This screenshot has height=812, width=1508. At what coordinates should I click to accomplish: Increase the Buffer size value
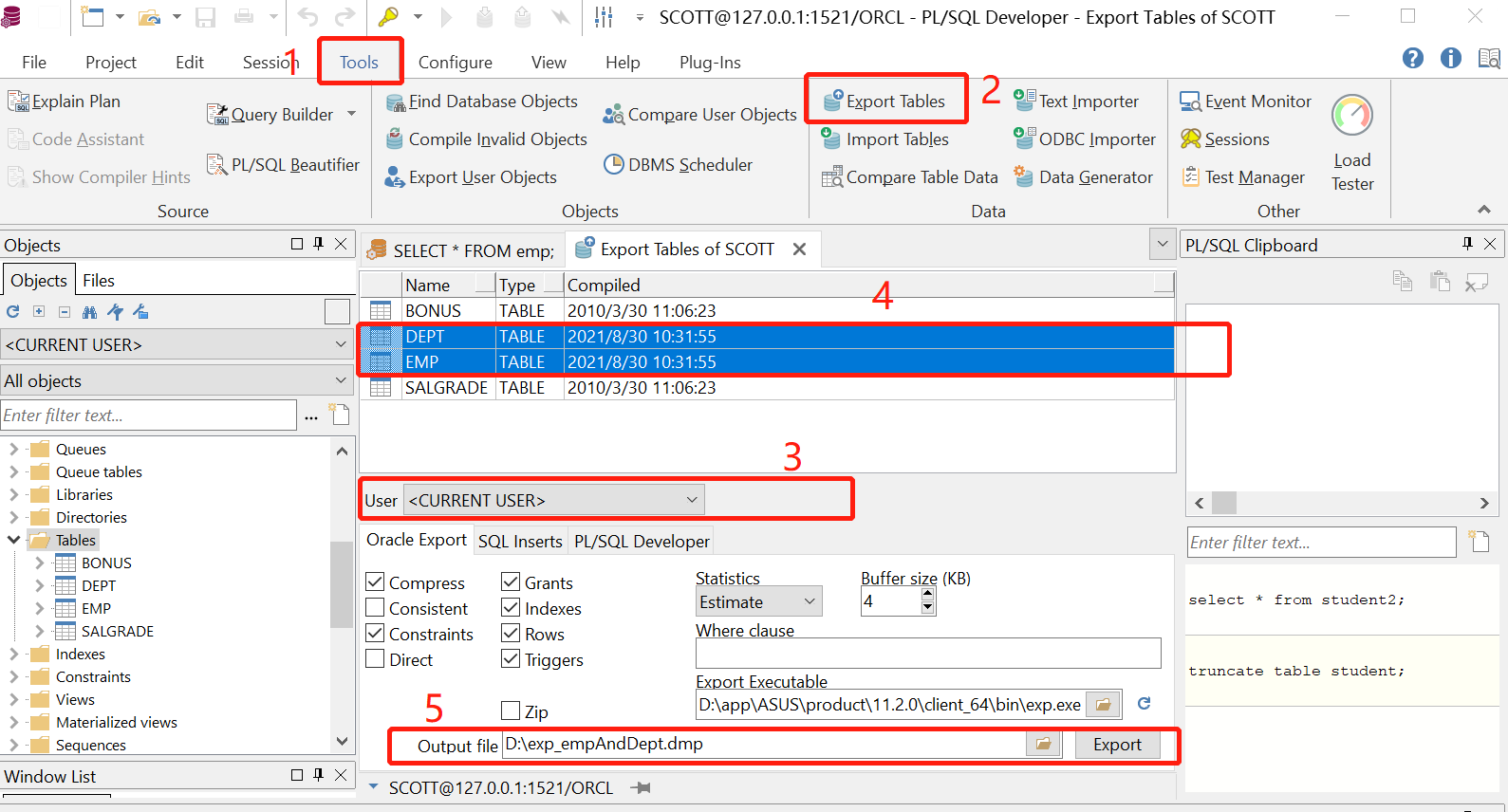click(928, 594)
